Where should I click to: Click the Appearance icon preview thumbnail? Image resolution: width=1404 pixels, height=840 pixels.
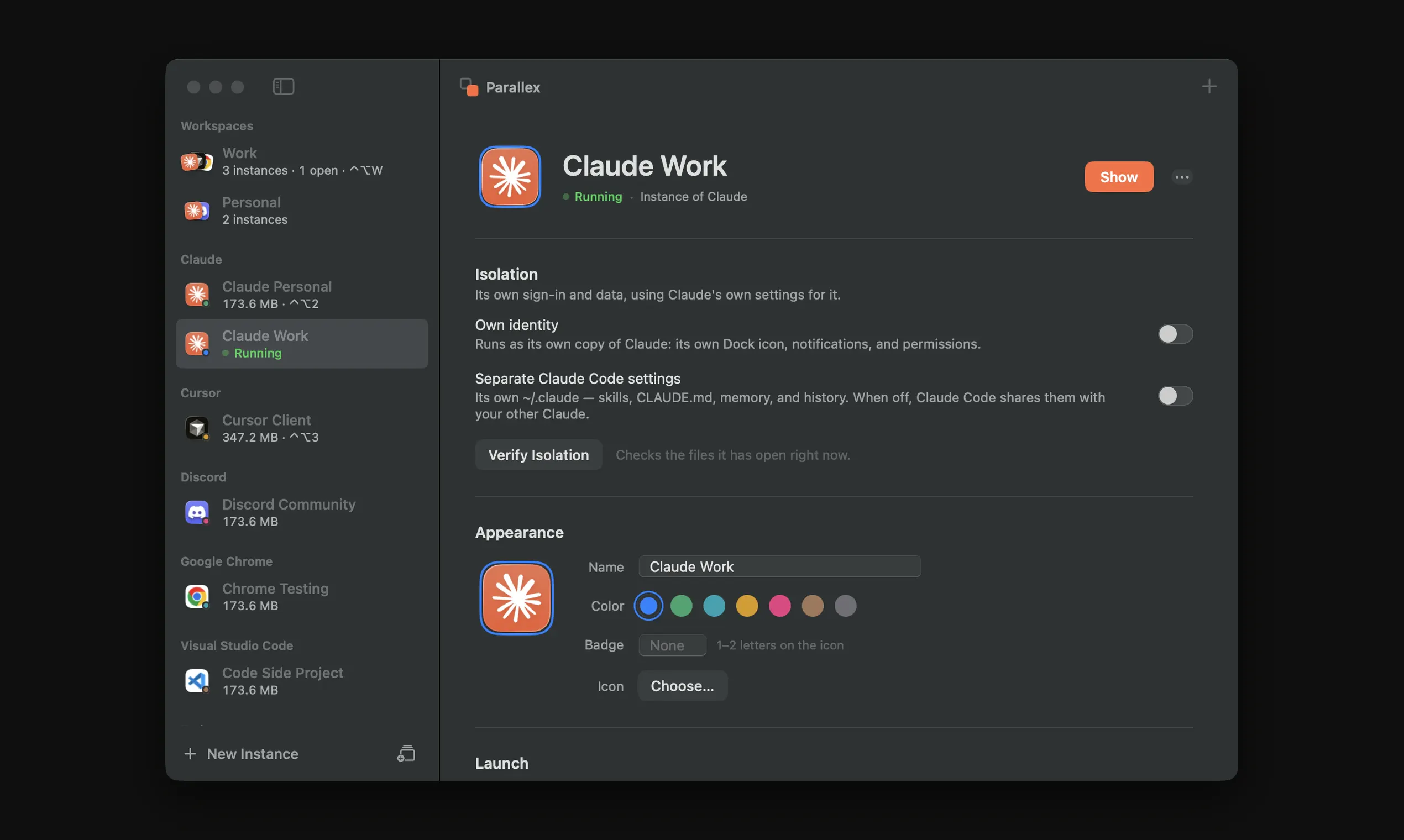point(516,598)
